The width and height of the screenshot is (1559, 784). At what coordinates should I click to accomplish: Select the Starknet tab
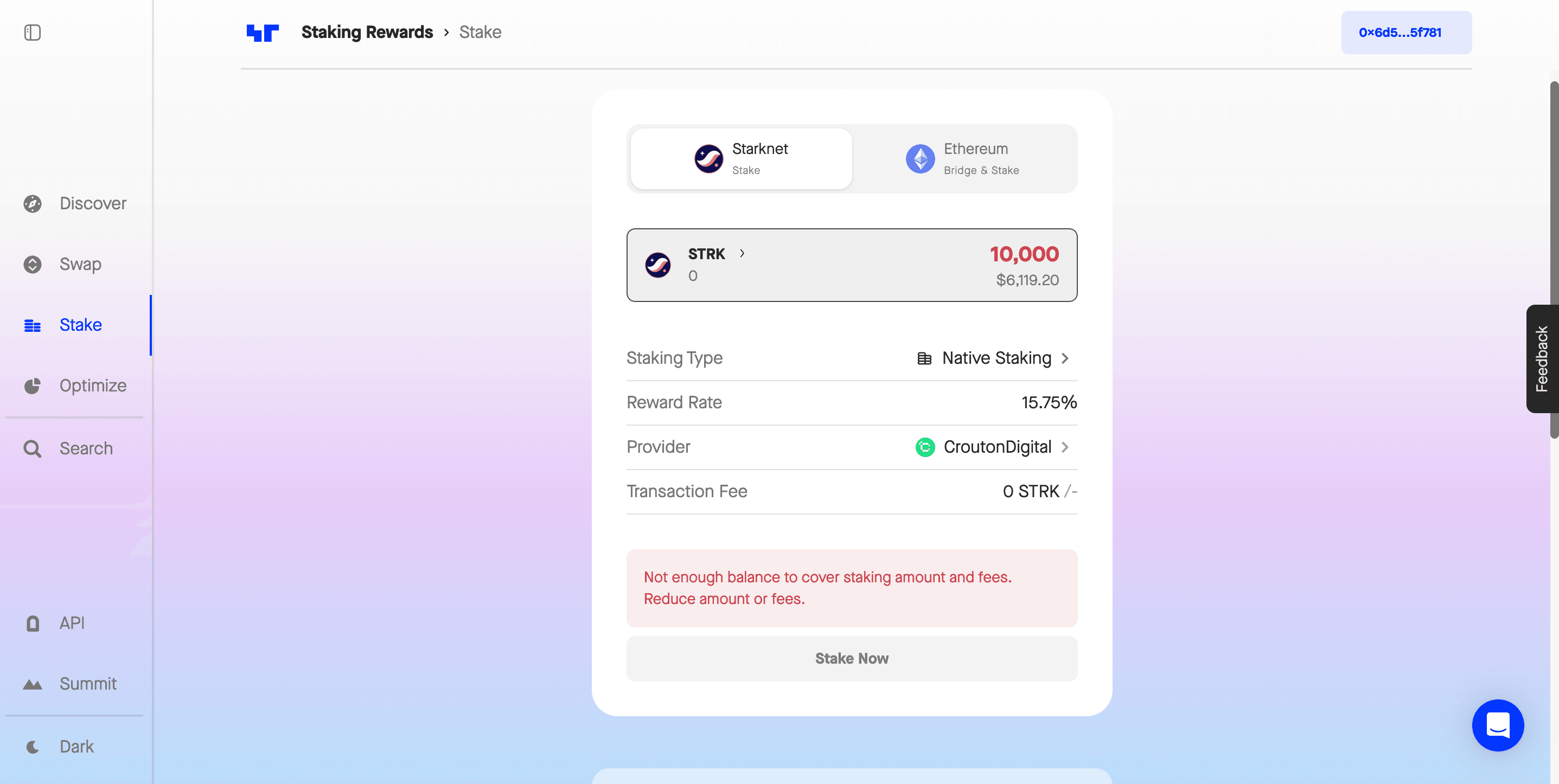740,158
